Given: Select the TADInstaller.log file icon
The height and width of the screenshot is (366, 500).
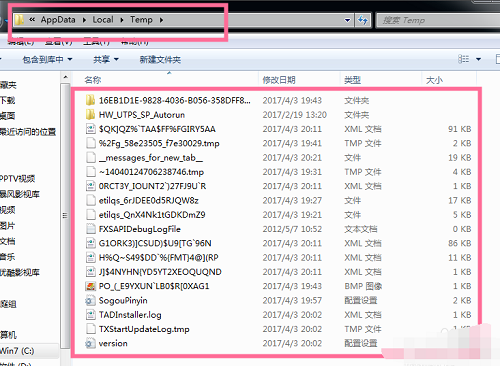Looking at the screenshot, I should tap(90, 315).
